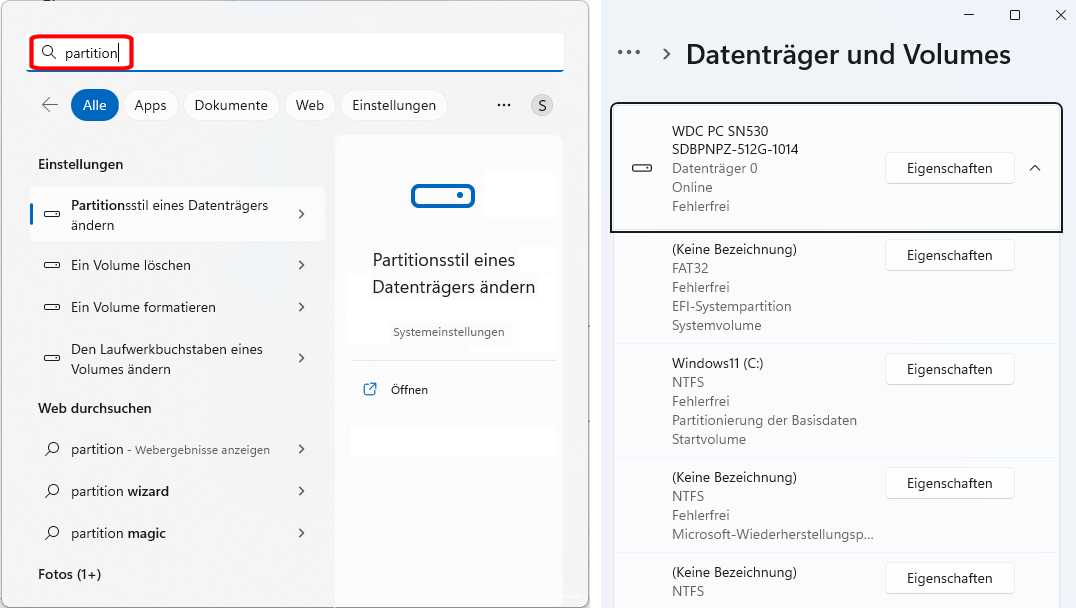Expand chevron on "Den Laufwerkbuchstaben eines Volumes ändern"
Viewport: 1076px width, 608px height.
301,359
